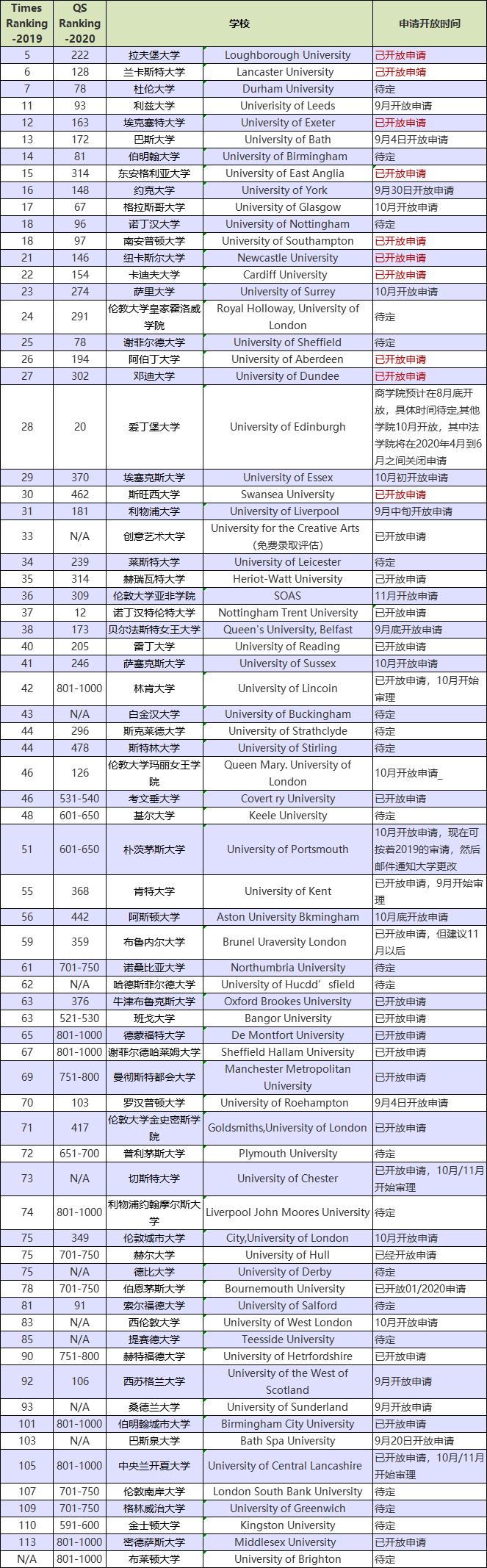487x1568 pixels.
Task: Select the 'De Montfort University' cell
Action: pos(288,1035)
